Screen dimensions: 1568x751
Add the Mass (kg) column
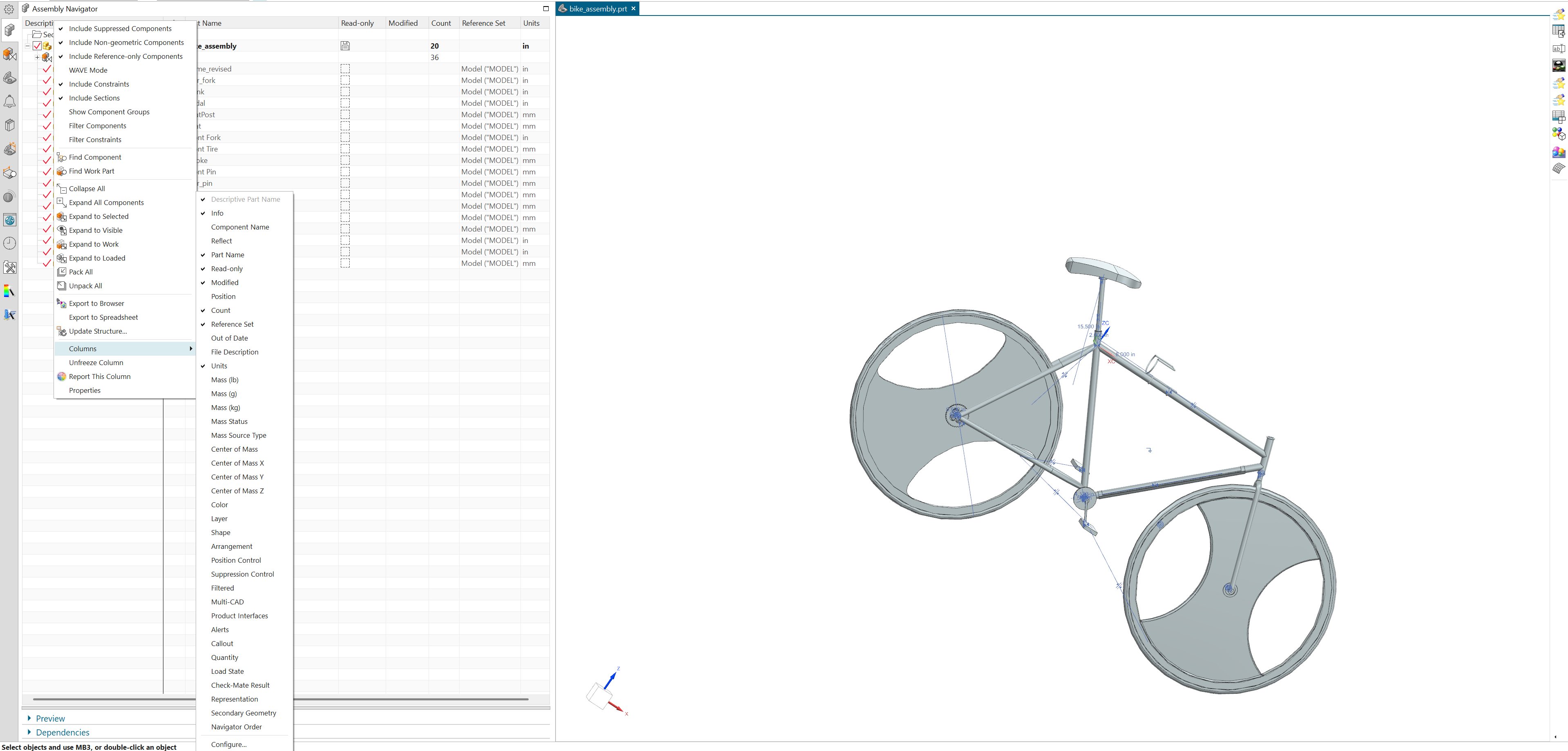(x=226, y=408)
